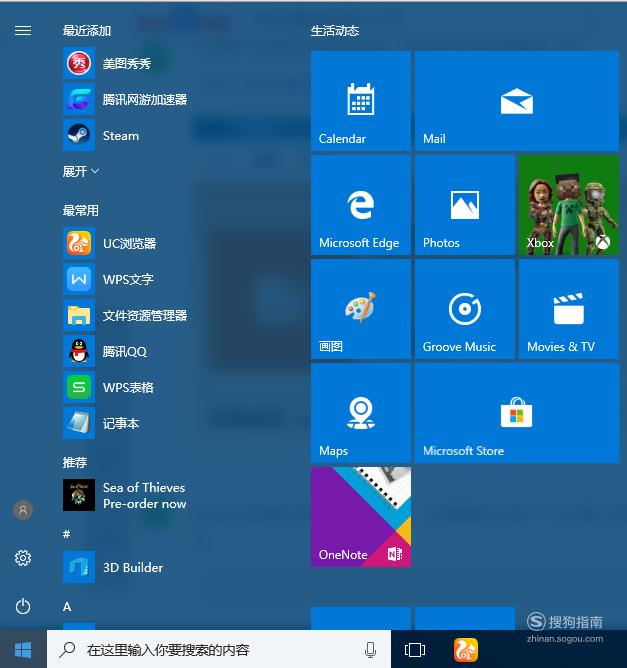Open the Calendar tile
This screenshot has height=668, width=627.
coord(361,101)
